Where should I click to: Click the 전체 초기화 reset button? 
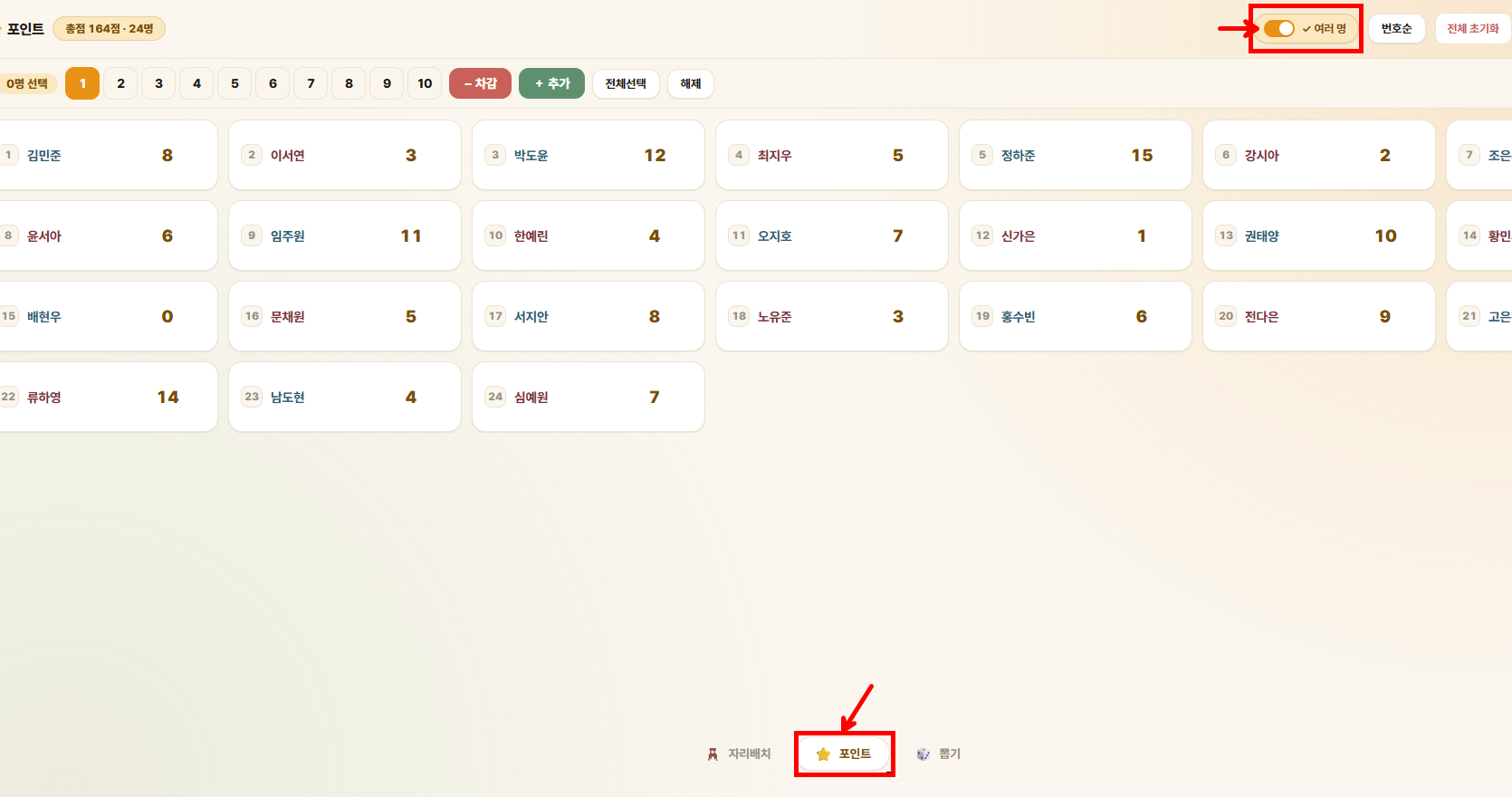pyautogui.click(x=1472, y=28)
